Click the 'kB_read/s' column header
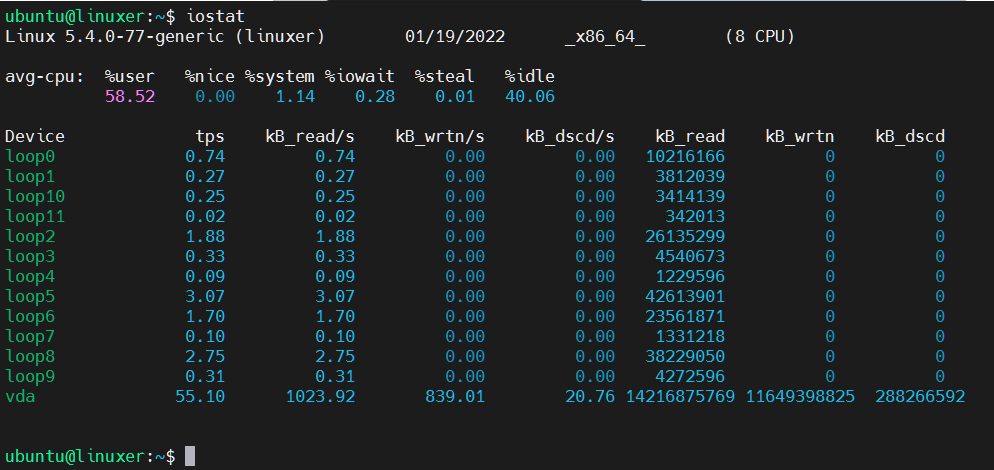This screenshot has width=994, height=470. [310, 137]
